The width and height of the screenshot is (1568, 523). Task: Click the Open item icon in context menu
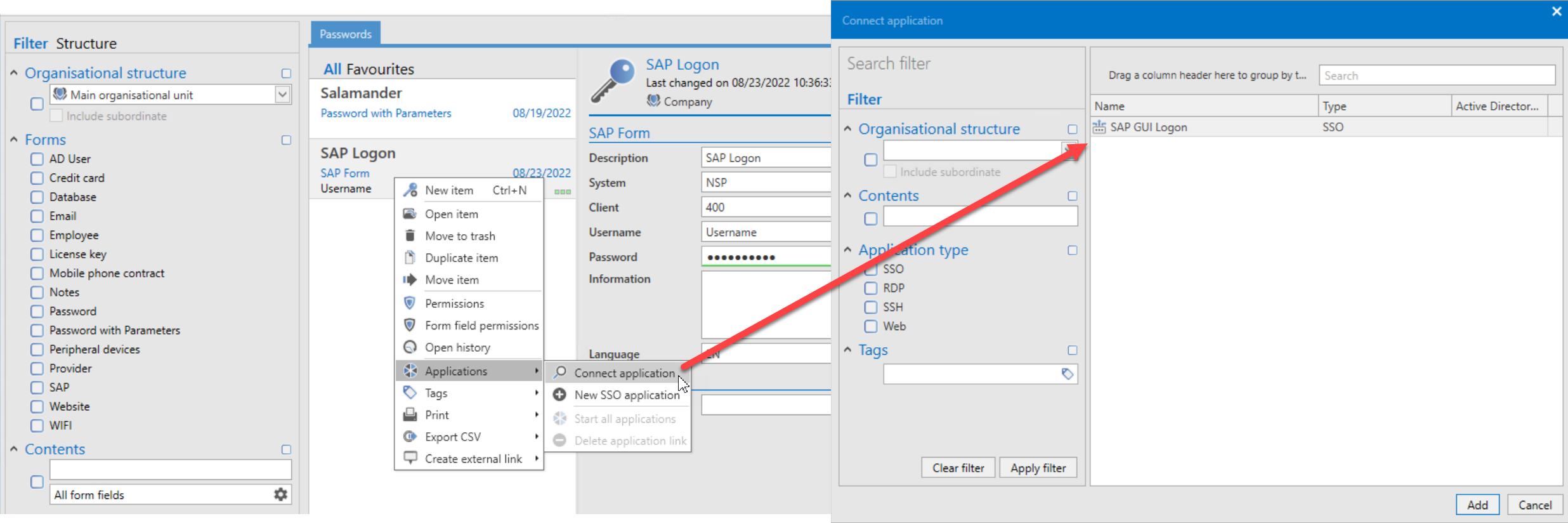tap(410, 214)
